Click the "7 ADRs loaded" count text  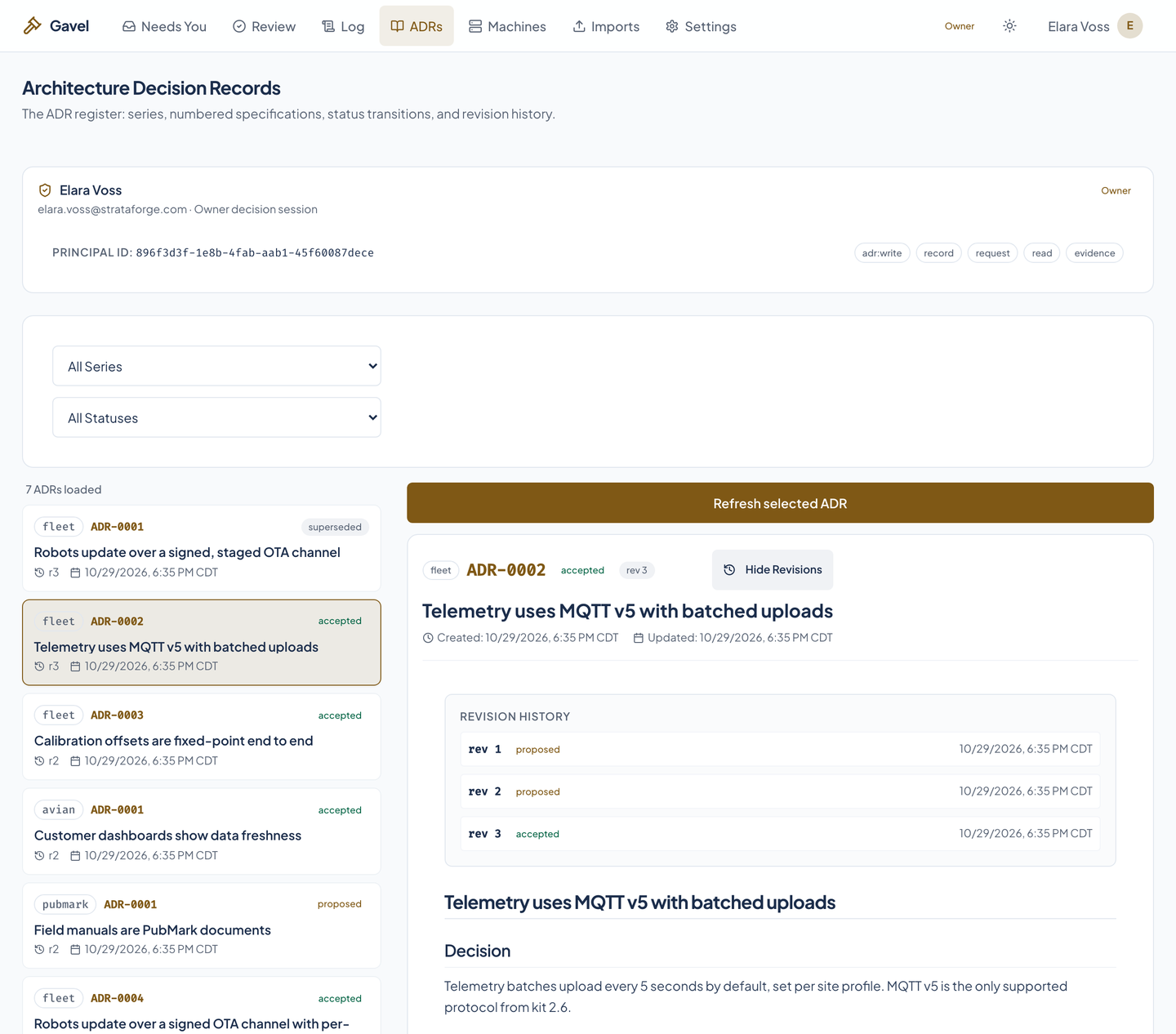click(x=64, y=490)
